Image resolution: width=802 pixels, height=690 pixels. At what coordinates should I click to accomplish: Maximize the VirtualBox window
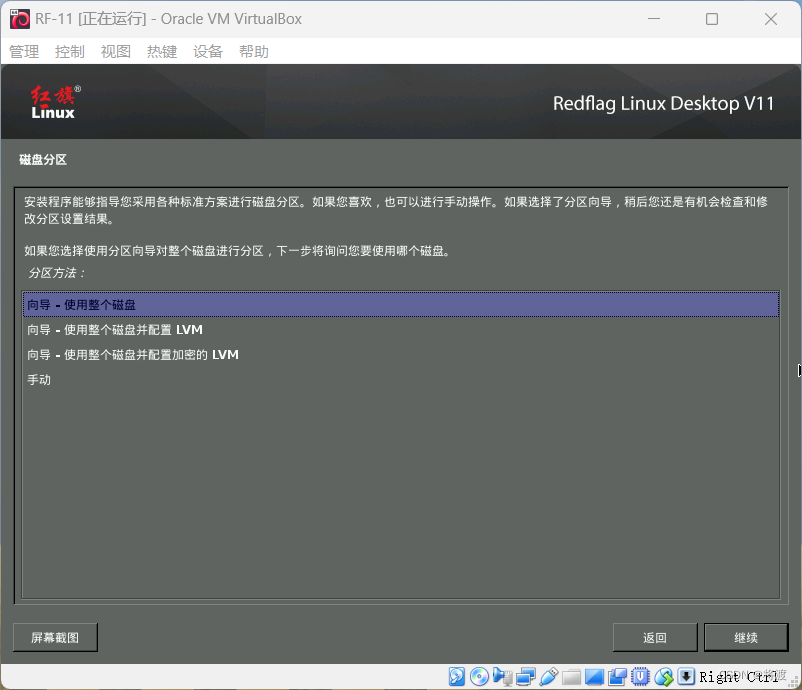[x=712, y=19]
